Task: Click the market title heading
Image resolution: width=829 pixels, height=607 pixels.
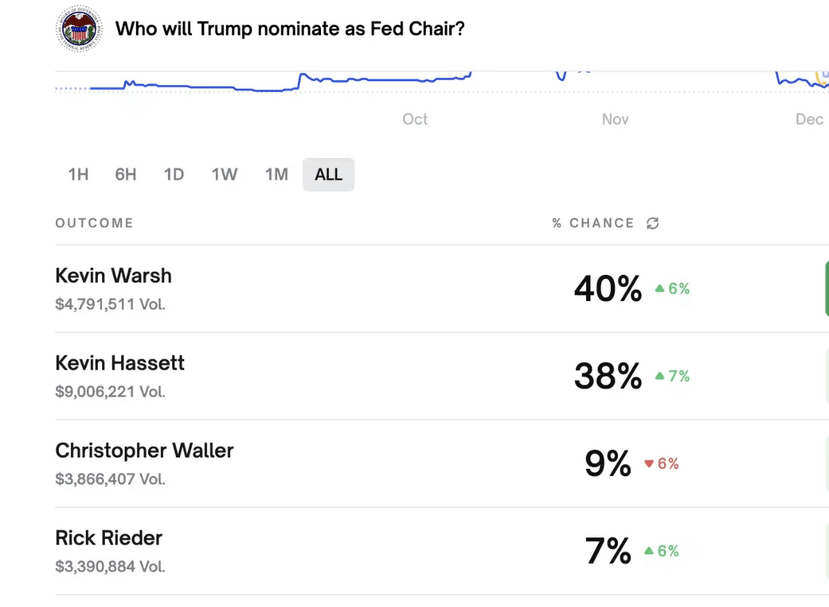Action: pyautogui.click(x=290, y=29)
